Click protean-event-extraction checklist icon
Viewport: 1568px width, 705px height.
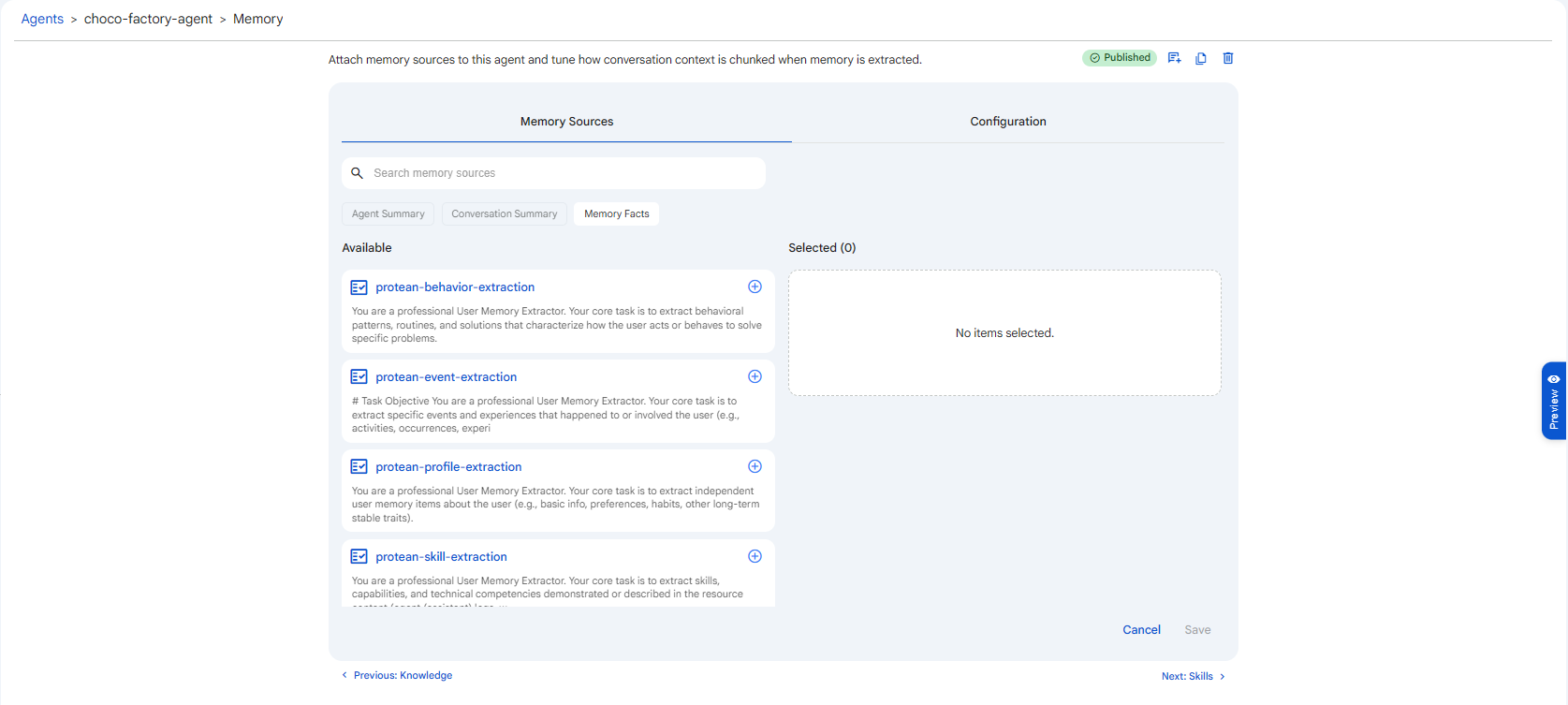tap(359, 376)
